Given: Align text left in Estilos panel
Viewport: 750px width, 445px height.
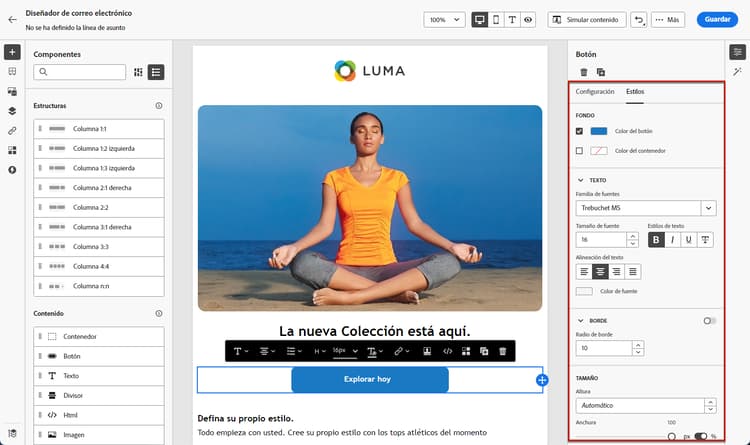Looking at the screenshot, I should tap(584, 272).
